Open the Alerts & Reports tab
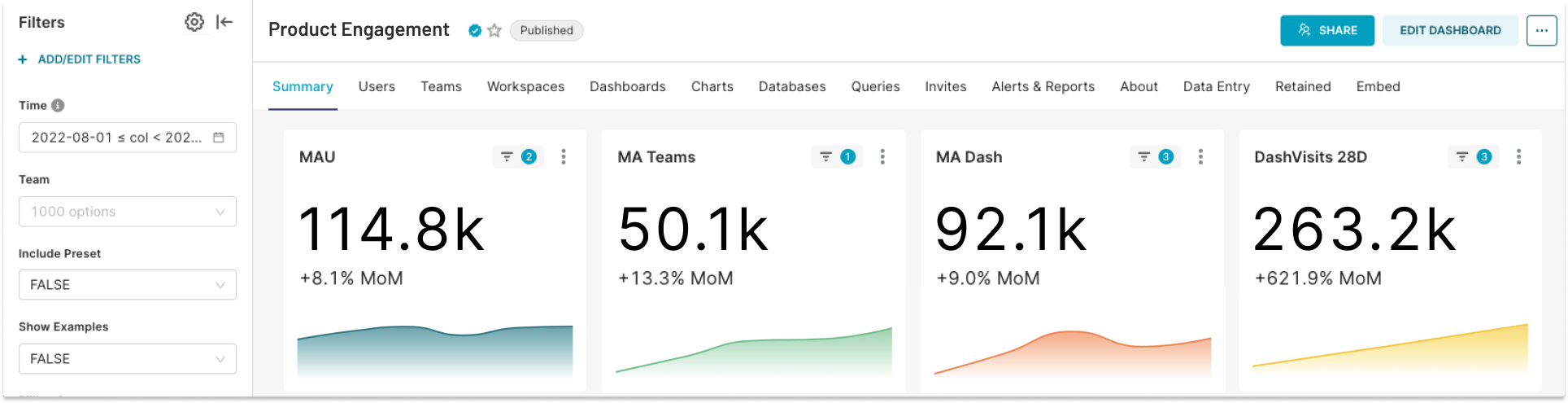This screenshot has height=403, width=1568. [1043, 86]
